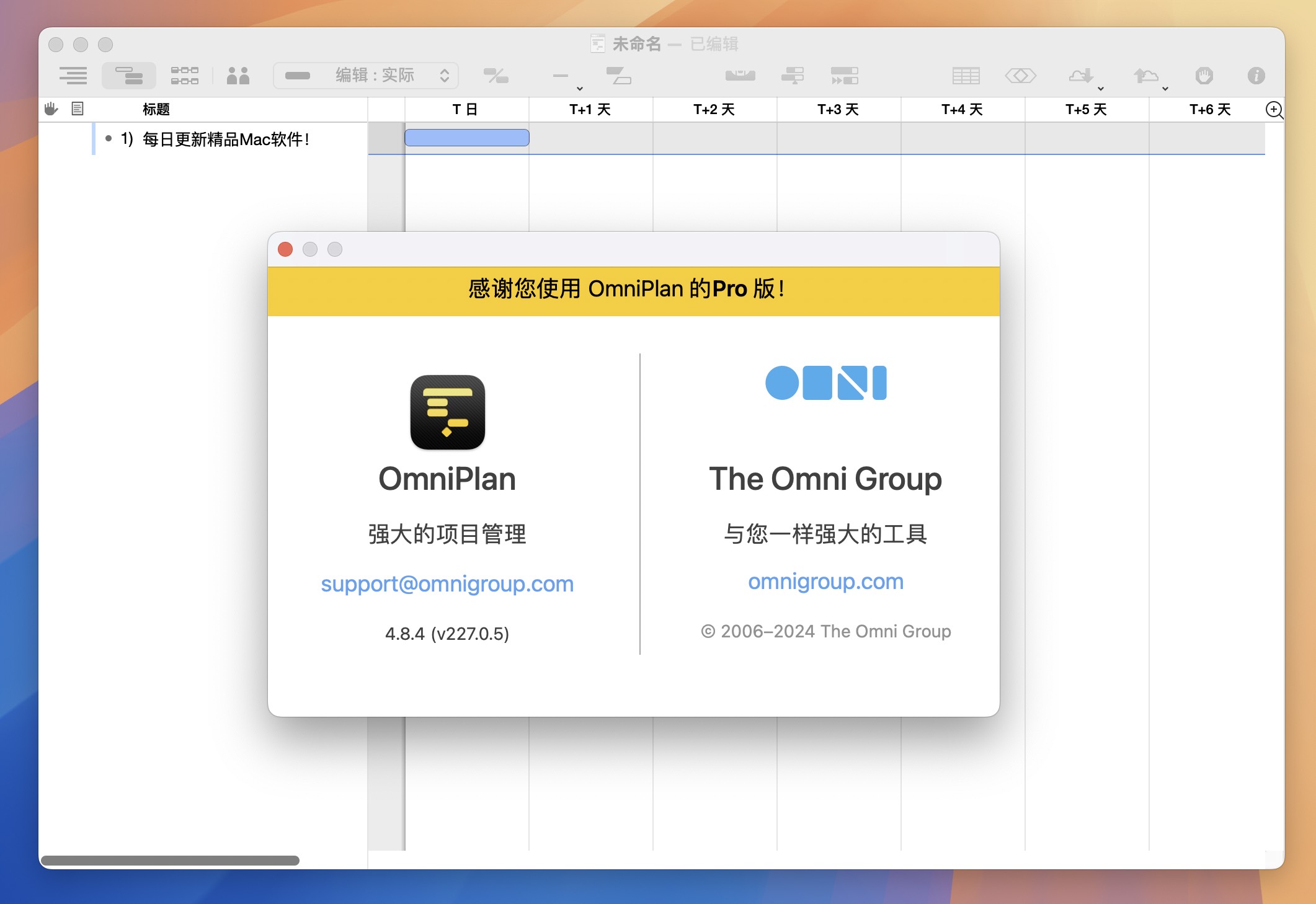Expand the publish cloud download chevron
This screenshot has height=904, width=1316.
click(1101, 89)
